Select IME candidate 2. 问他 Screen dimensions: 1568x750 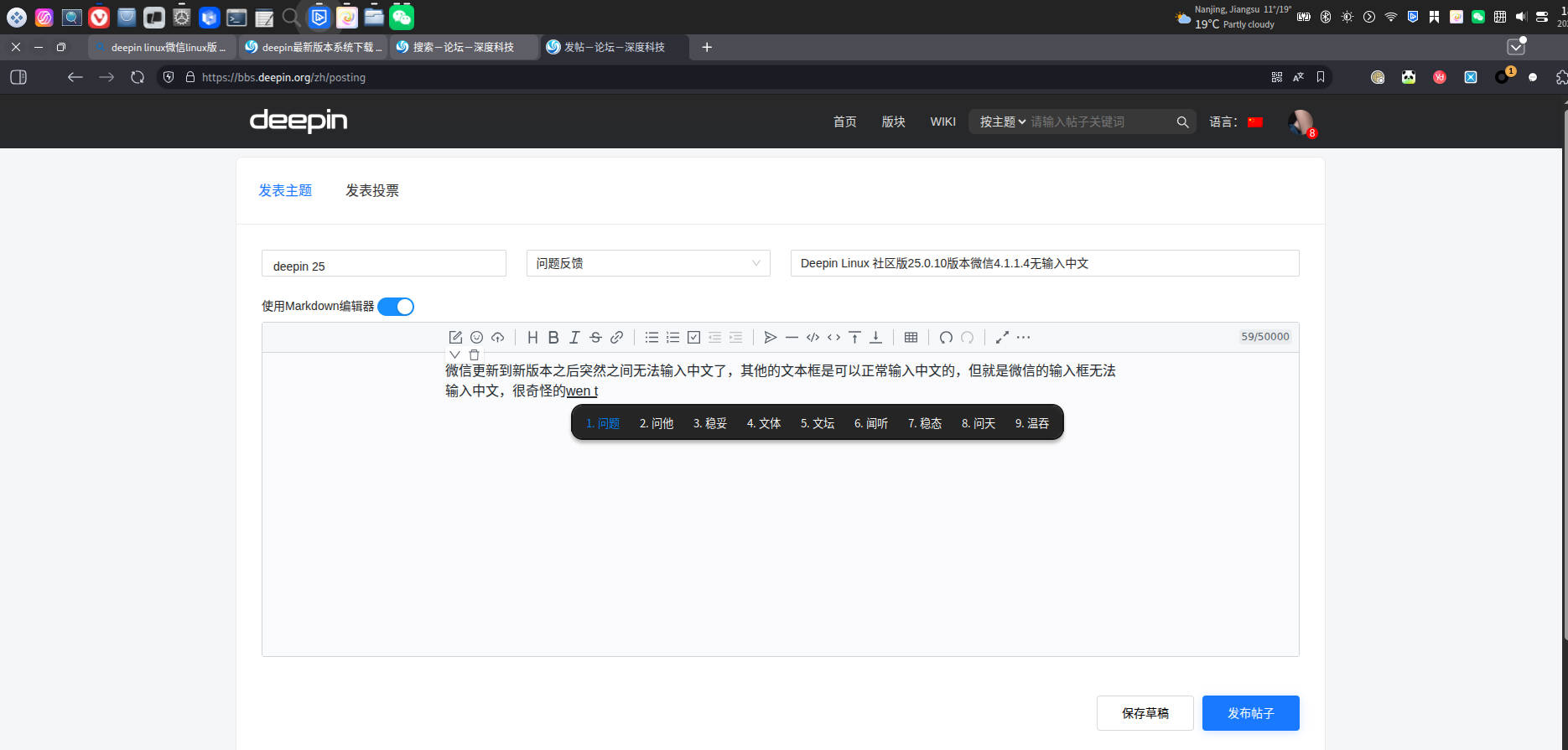[x=657, y=423]
